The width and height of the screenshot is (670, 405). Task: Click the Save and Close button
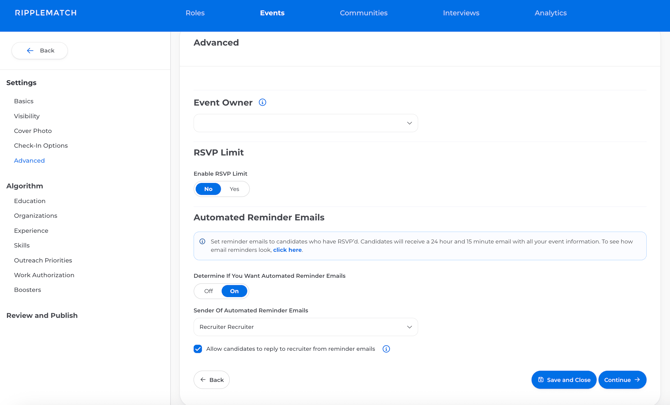[563, 380]
